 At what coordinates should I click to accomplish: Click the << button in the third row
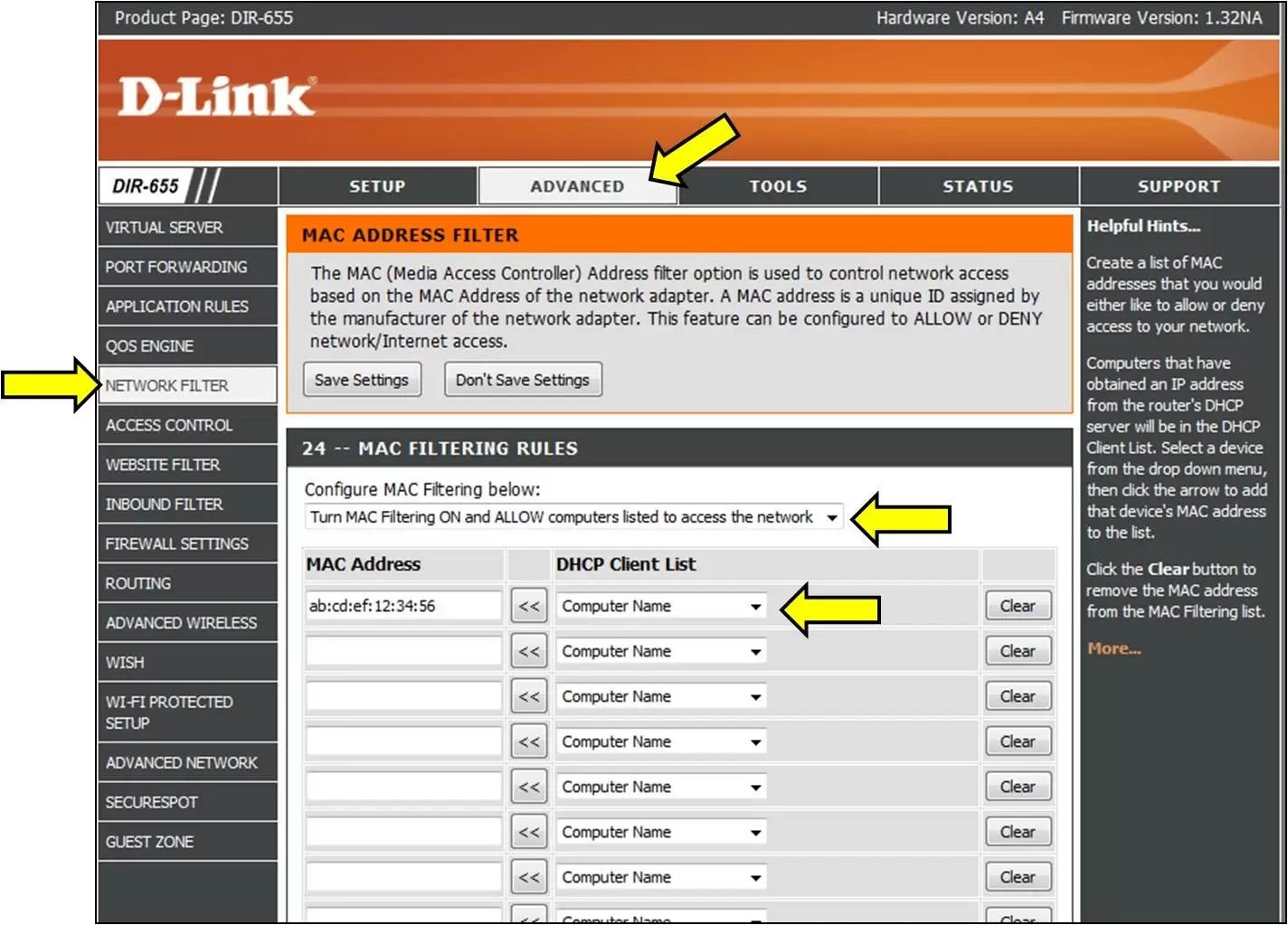click(529, 696)
